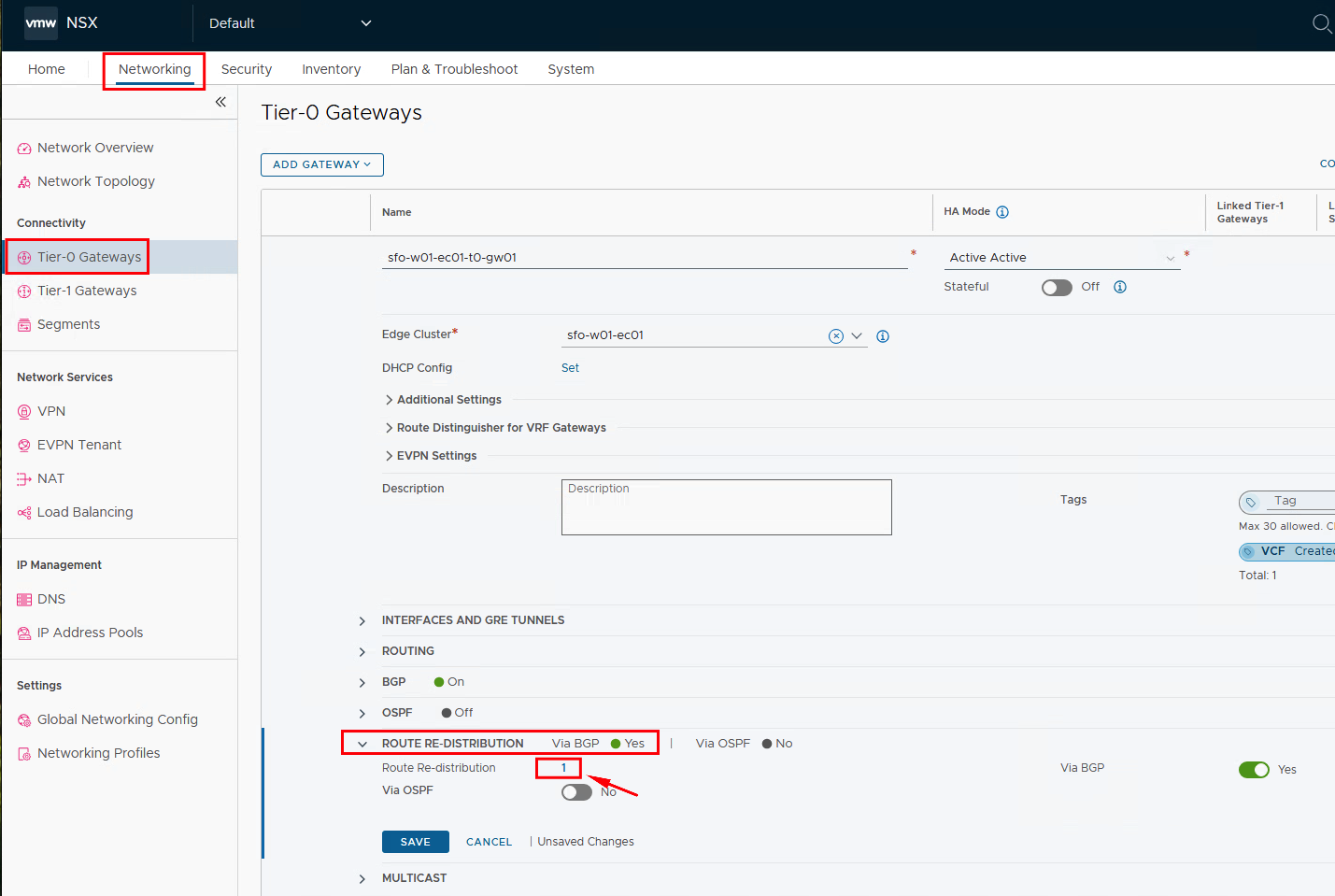This screenshot has width=1335, height=896.
Task: Click the DHCP Config Set link
Action: (x=570, y=368)
